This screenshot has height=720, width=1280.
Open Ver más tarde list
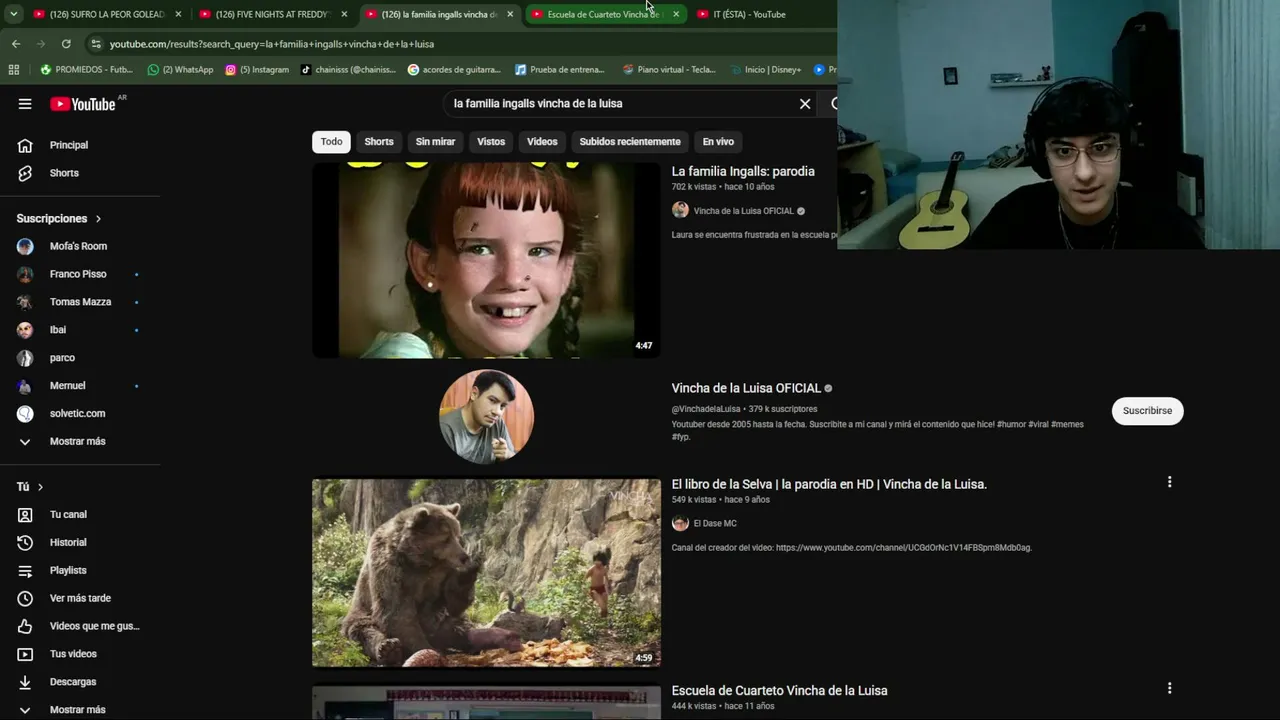point(80,598)
